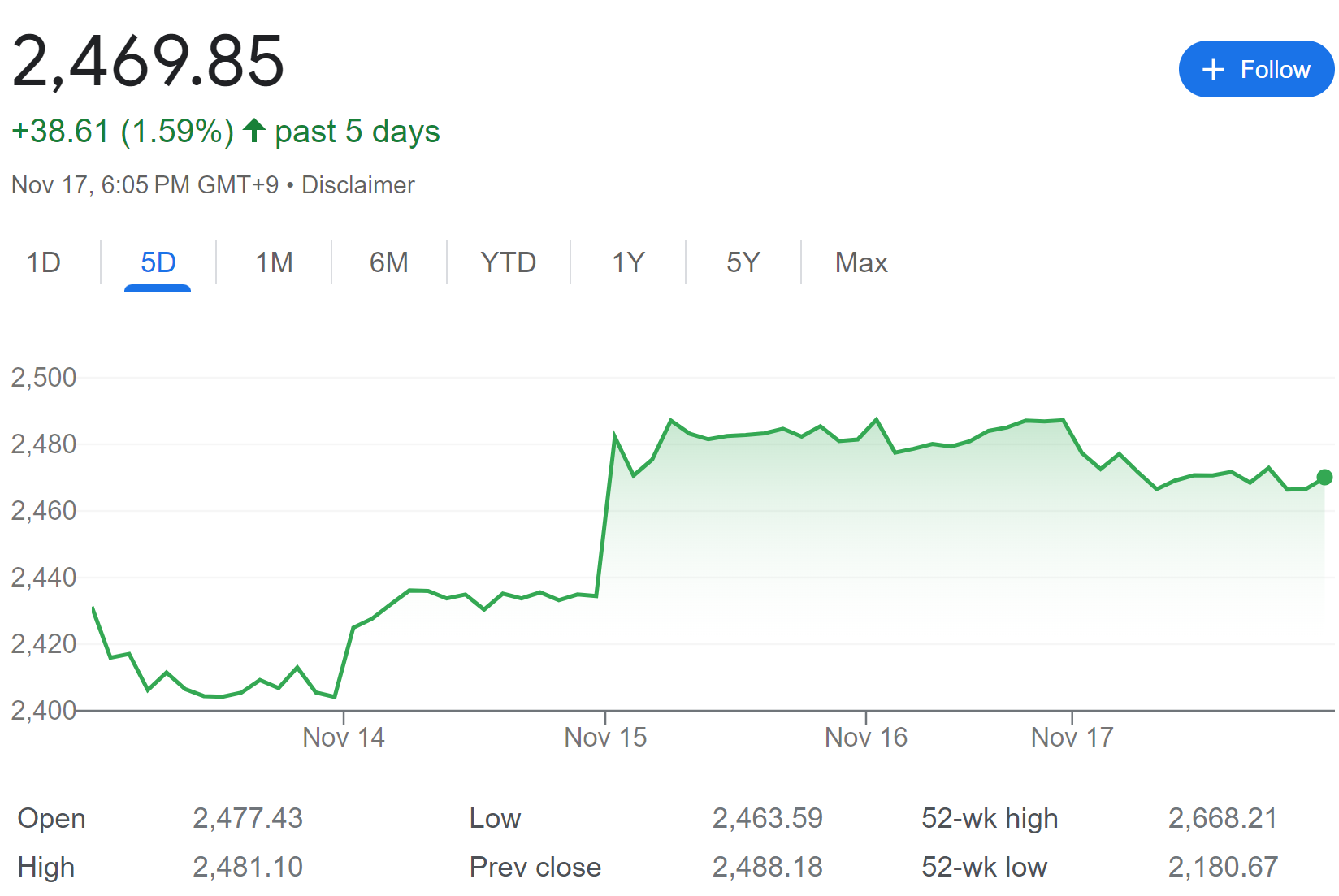Click the 52-wk high value 2,668.21
The height and width of the screenshot is (896, 1339).
(1222, 818)
